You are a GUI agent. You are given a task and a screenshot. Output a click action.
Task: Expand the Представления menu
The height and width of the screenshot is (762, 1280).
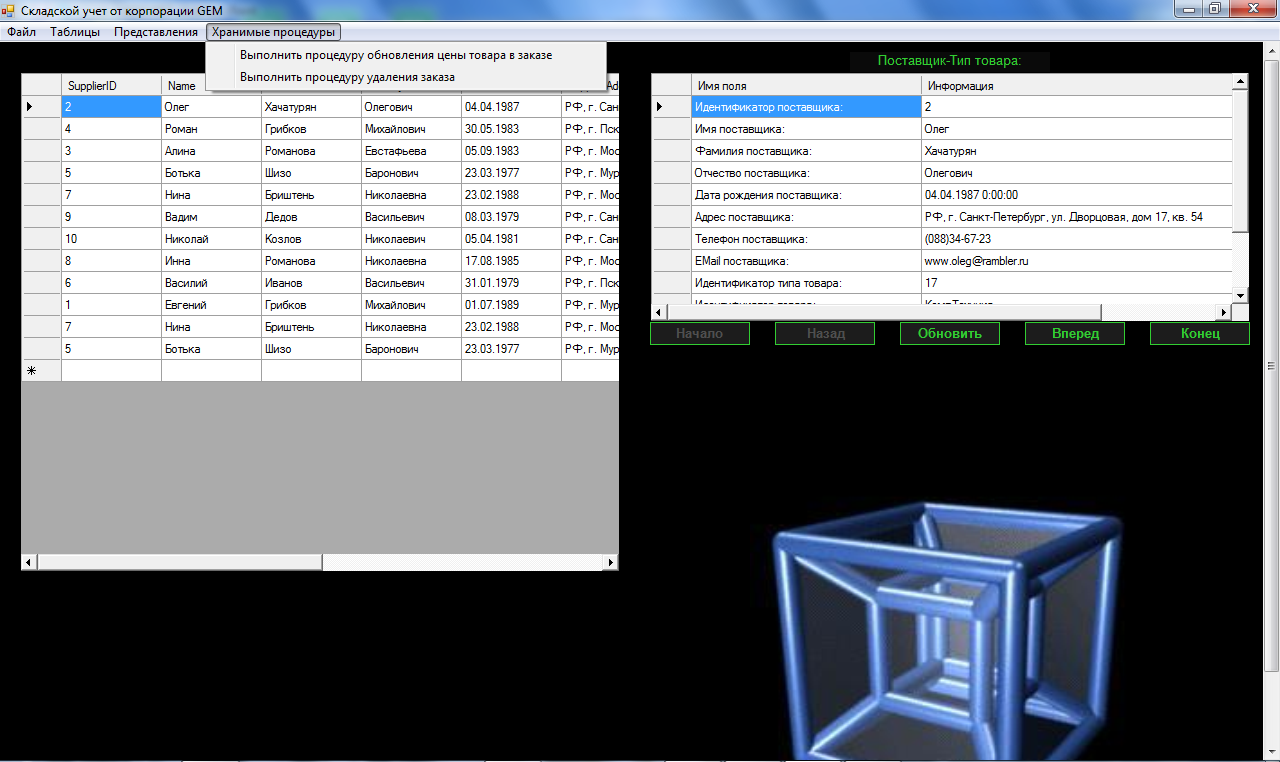[156, 32]
